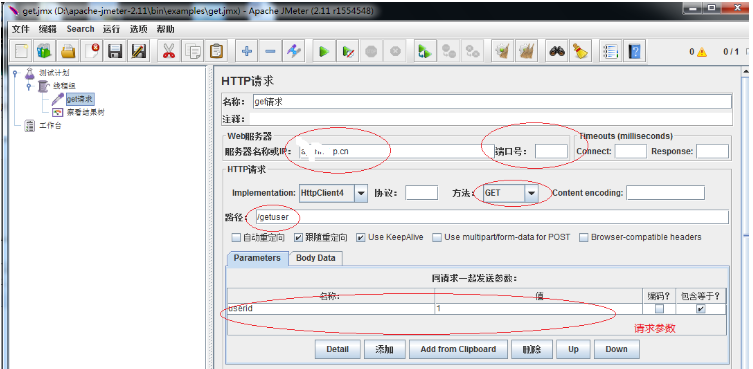Image resolution: width=753 pixels, height=369 pixels.
Task: Open Search via binoculars icon
Action: tap(557, 51)
